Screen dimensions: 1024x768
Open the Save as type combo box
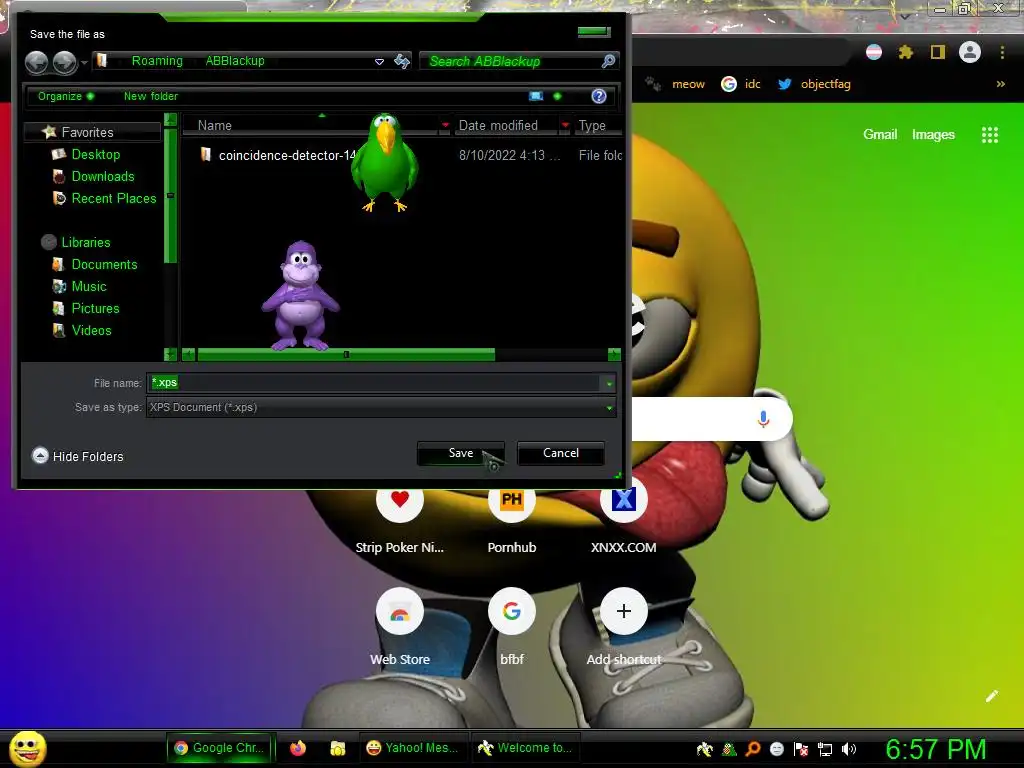click(x=381, y=408)
